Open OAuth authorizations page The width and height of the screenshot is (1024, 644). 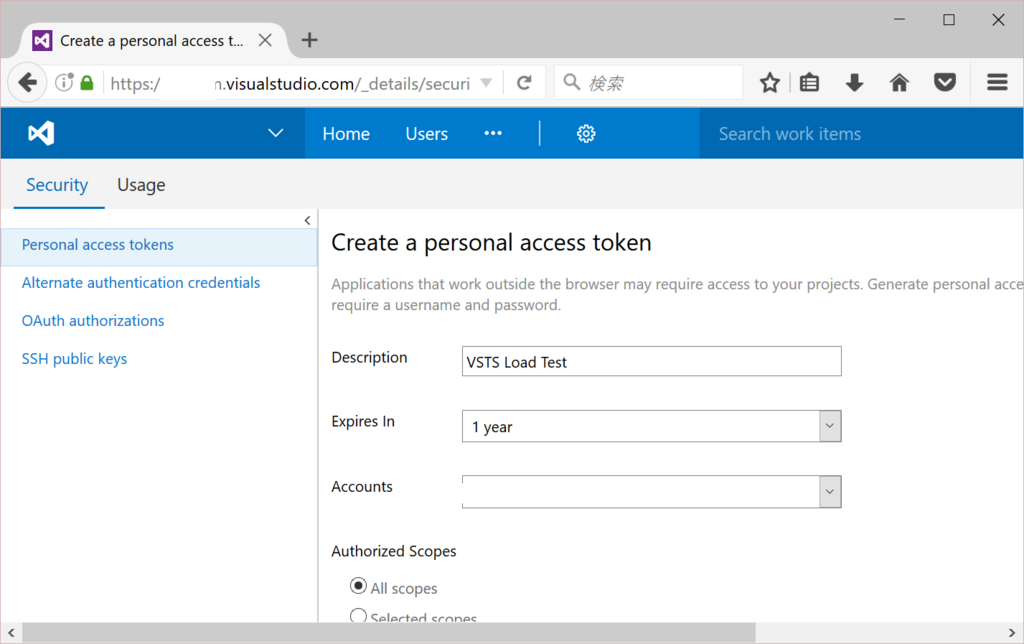(93, 321)
